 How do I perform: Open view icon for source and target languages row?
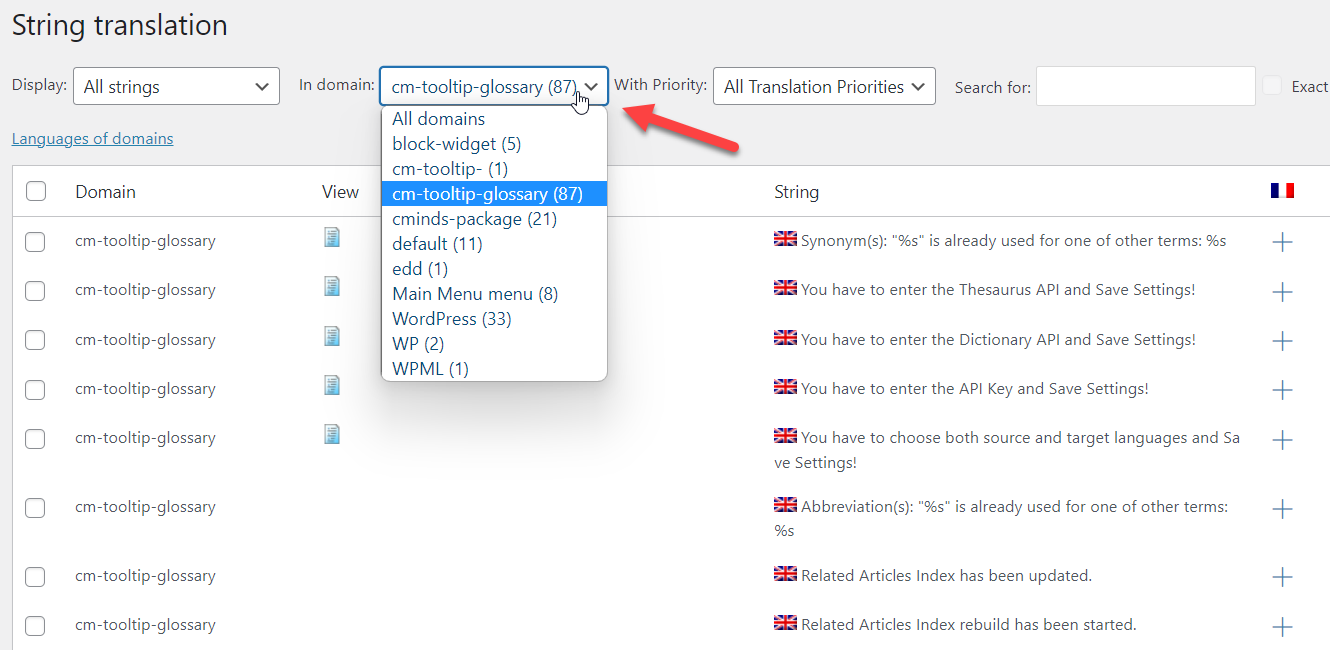click(331, 434)
